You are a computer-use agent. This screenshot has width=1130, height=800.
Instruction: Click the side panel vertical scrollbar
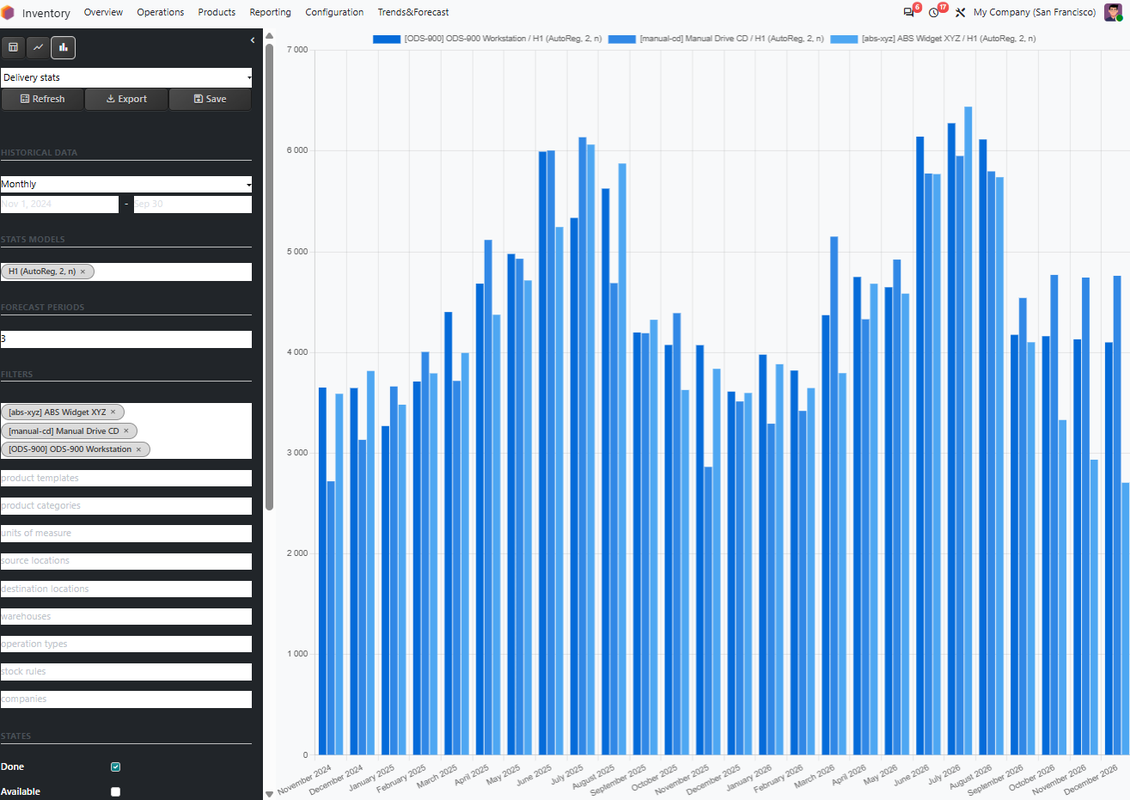(x=269, y=277)
